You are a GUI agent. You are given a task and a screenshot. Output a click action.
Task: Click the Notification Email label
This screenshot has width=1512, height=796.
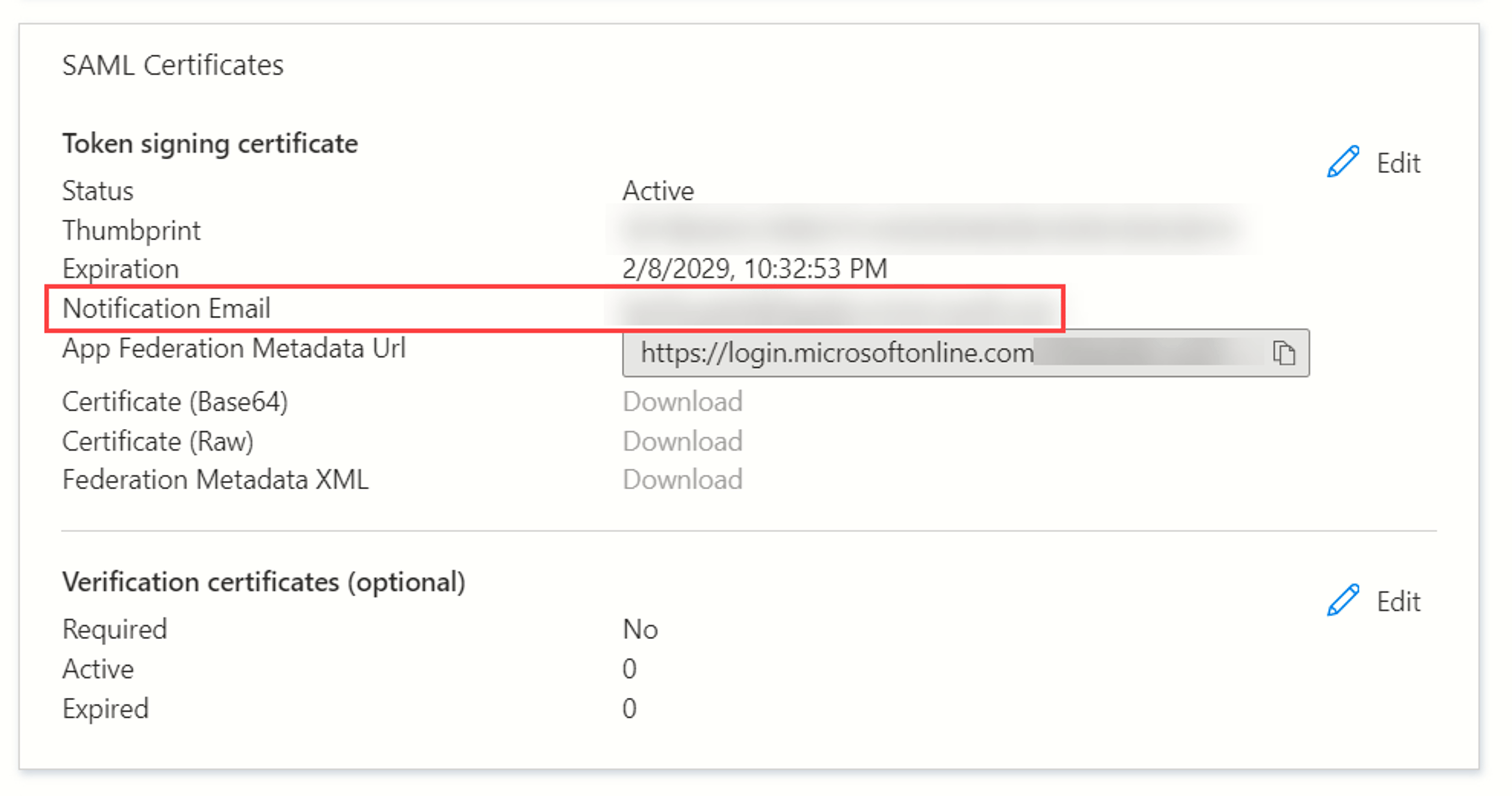(x=166, y=309)
